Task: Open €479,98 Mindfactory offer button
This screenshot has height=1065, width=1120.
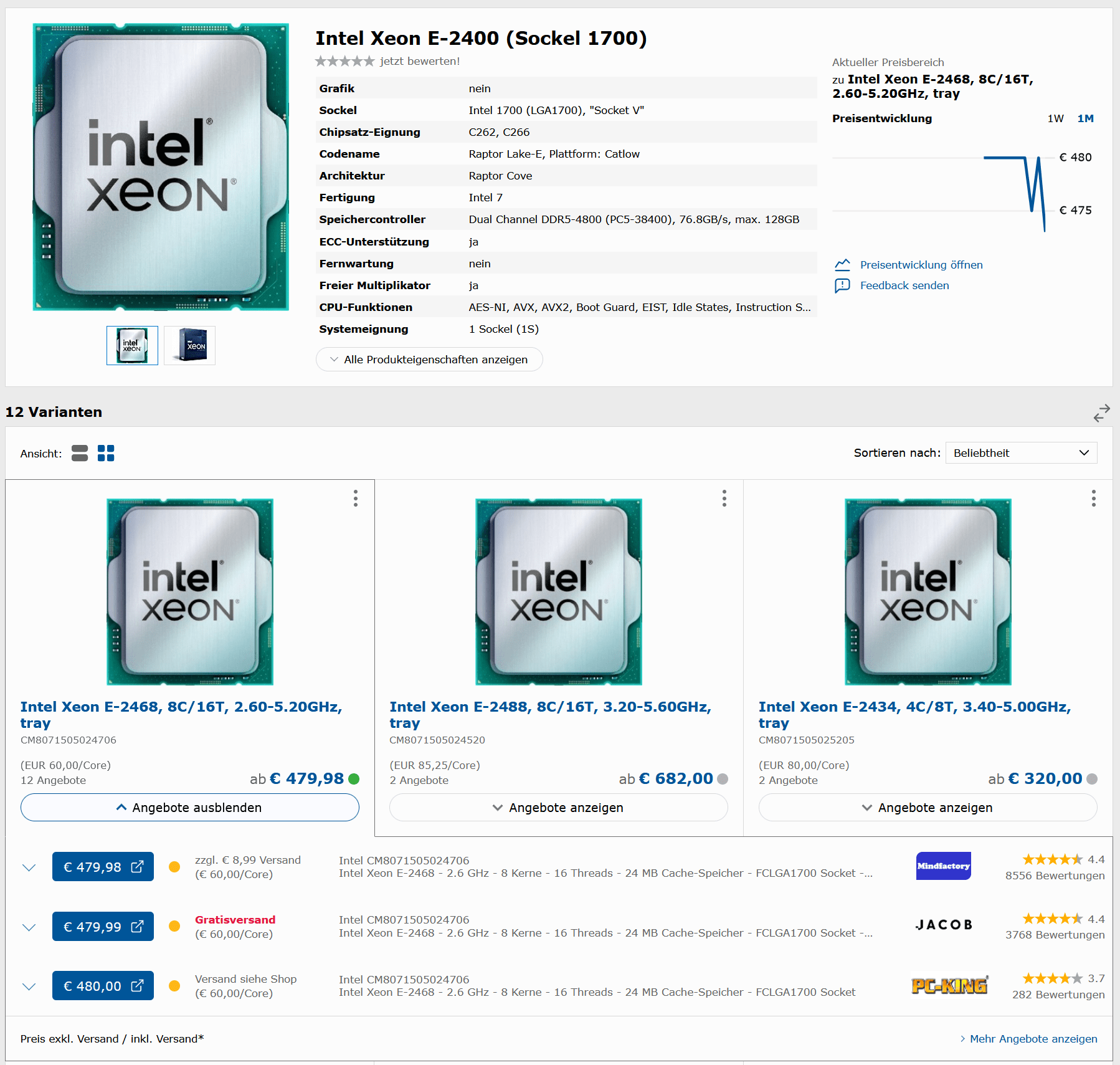Action: tap(103, 867)
